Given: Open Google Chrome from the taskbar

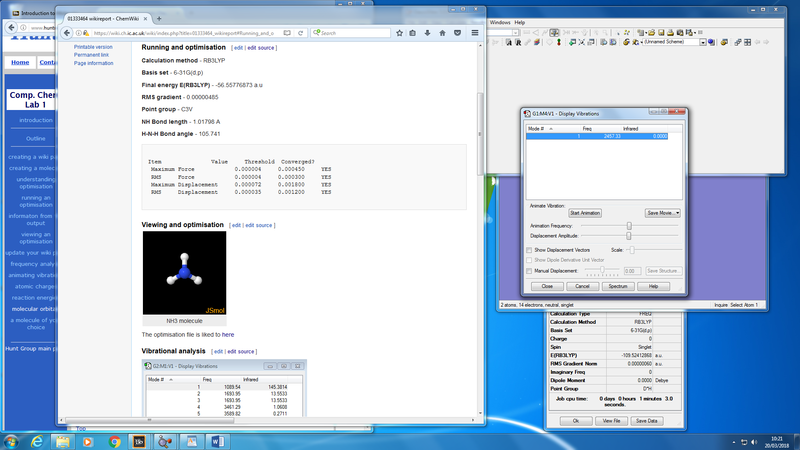Looking at the screenshot, I should [x=114, y=441].
